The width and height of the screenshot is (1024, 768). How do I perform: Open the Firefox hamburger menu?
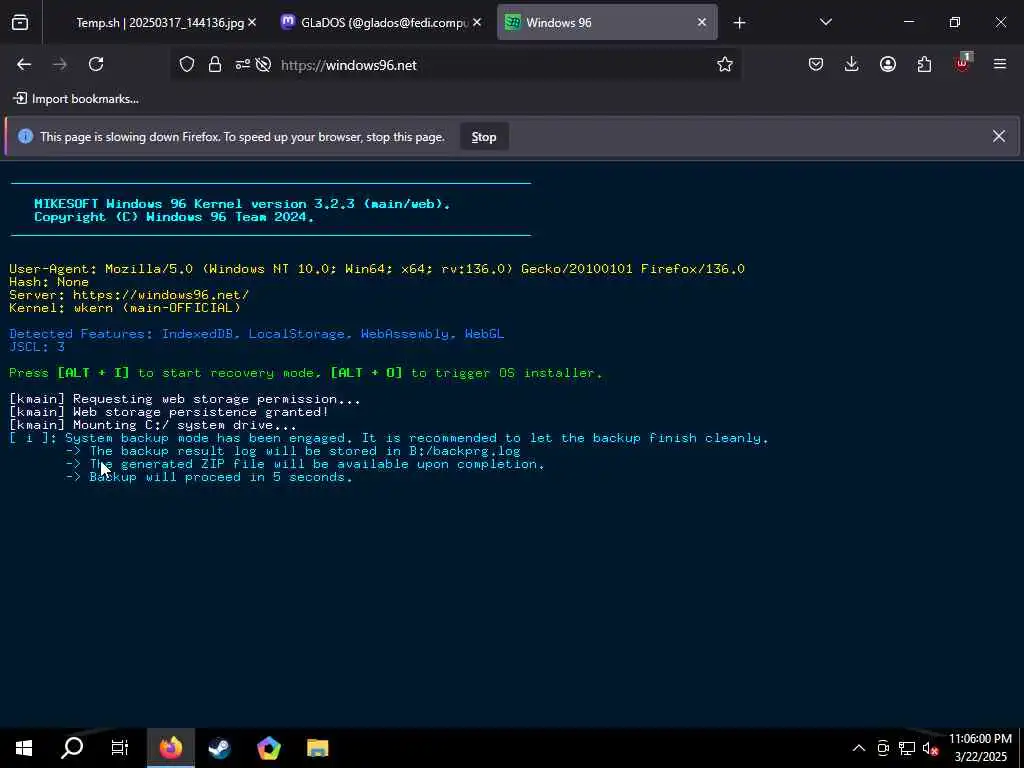tap(1000, 64)
